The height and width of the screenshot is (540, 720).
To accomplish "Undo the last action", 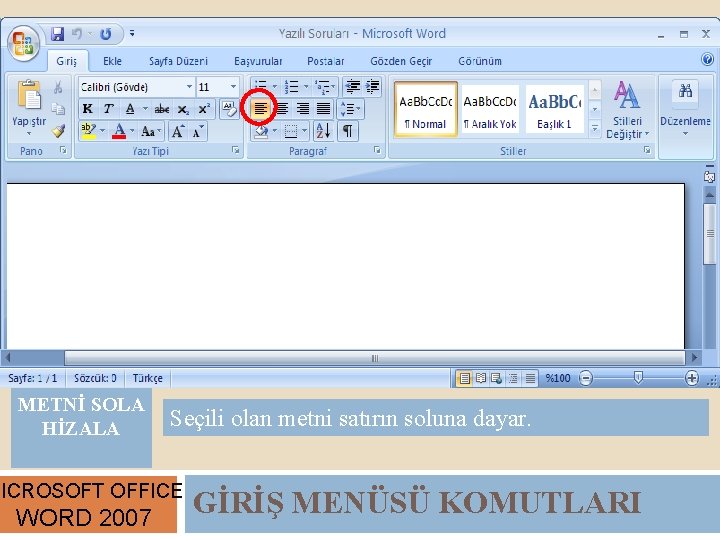I will click(77, 34).
